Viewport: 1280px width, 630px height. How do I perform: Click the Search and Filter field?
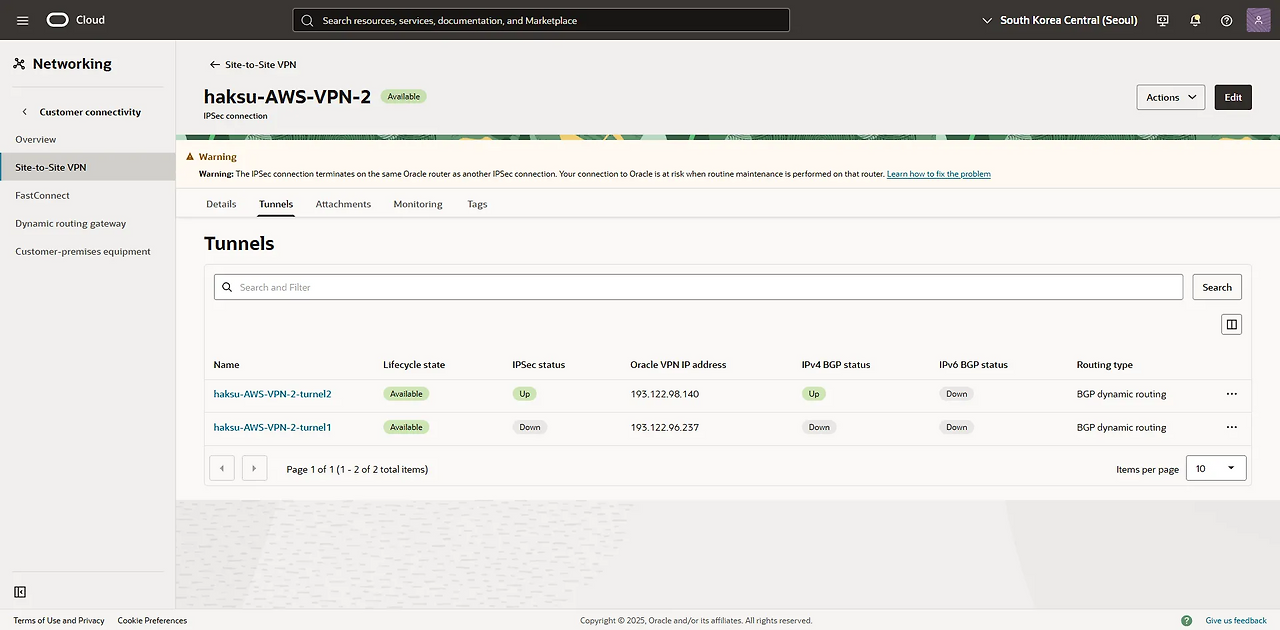coord(698,287)
